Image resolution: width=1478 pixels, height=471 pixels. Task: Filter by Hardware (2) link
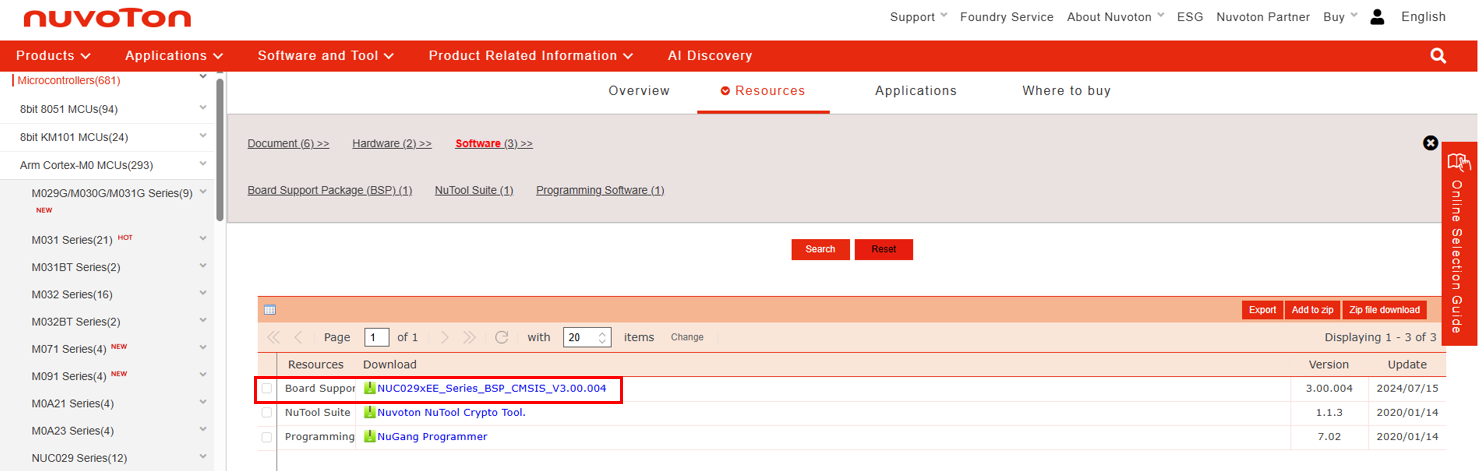pyautogui.click(x=392, y=144)
